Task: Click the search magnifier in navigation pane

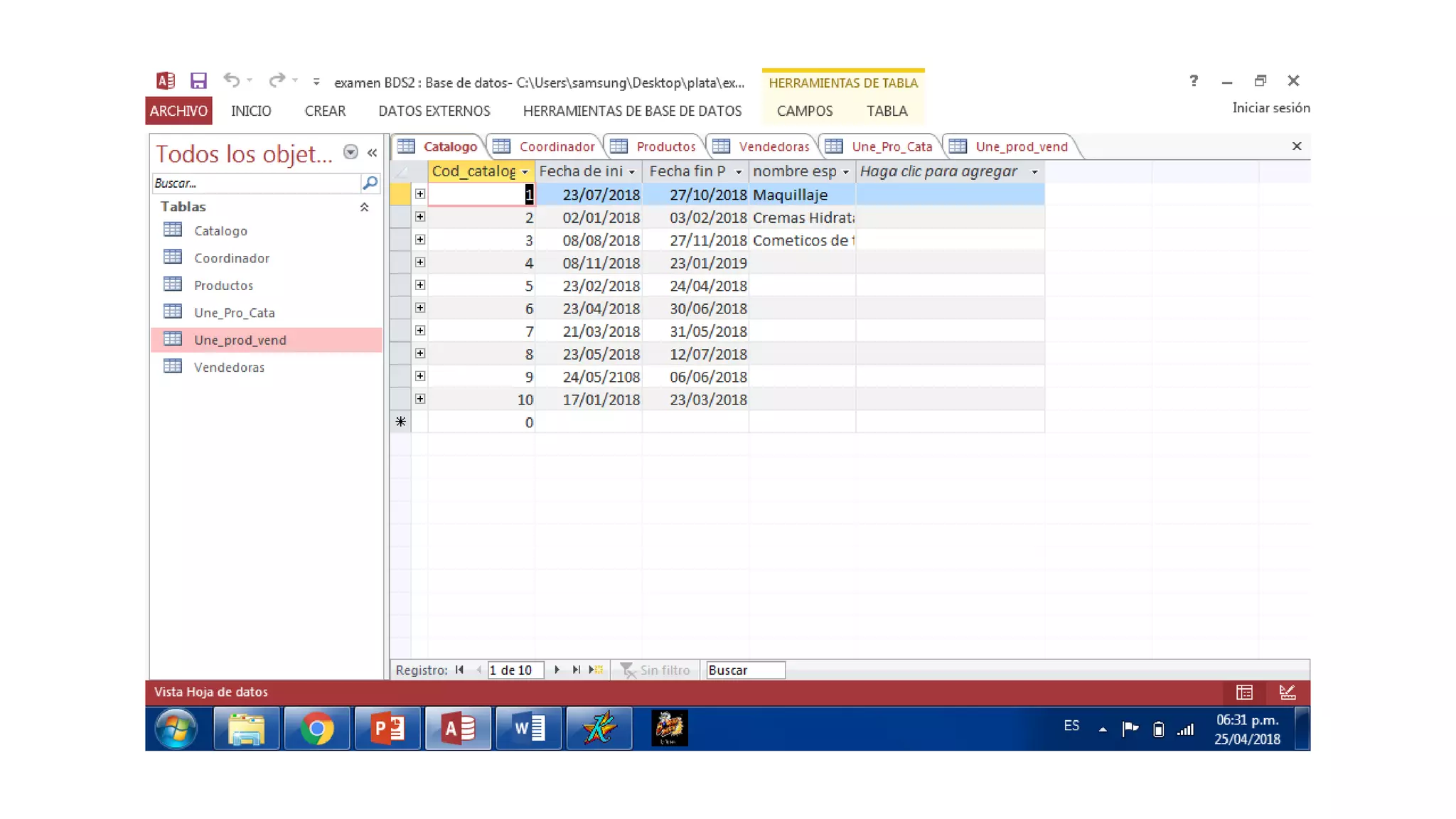Action: coord(370,183)
